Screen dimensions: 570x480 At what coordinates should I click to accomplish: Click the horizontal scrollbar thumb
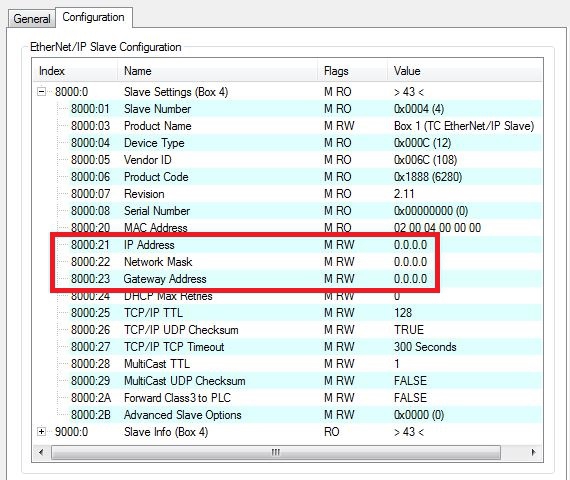[x=276, y=452]
